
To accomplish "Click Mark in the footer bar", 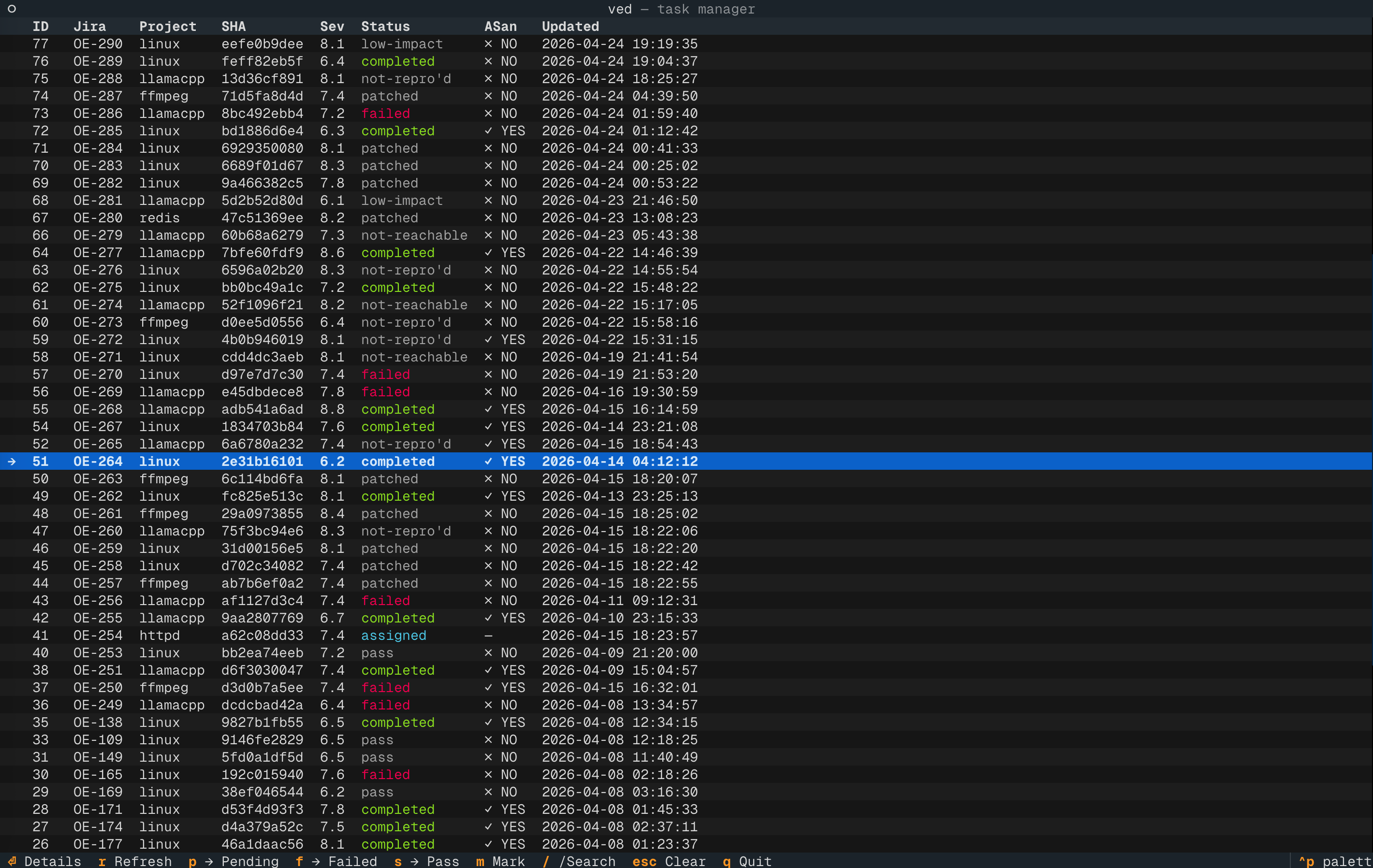I will click(501, 861).
